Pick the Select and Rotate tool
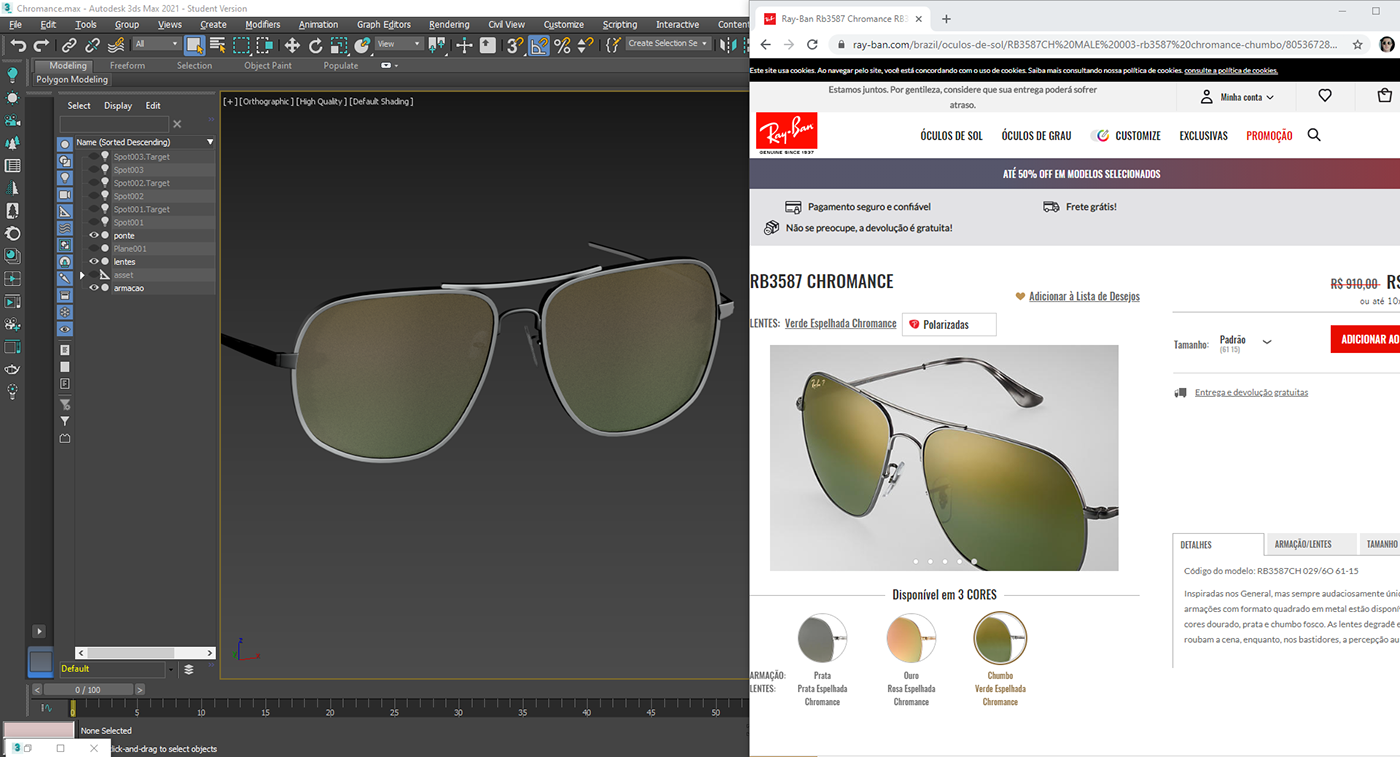1400x757 pixels. coord(315,45)
